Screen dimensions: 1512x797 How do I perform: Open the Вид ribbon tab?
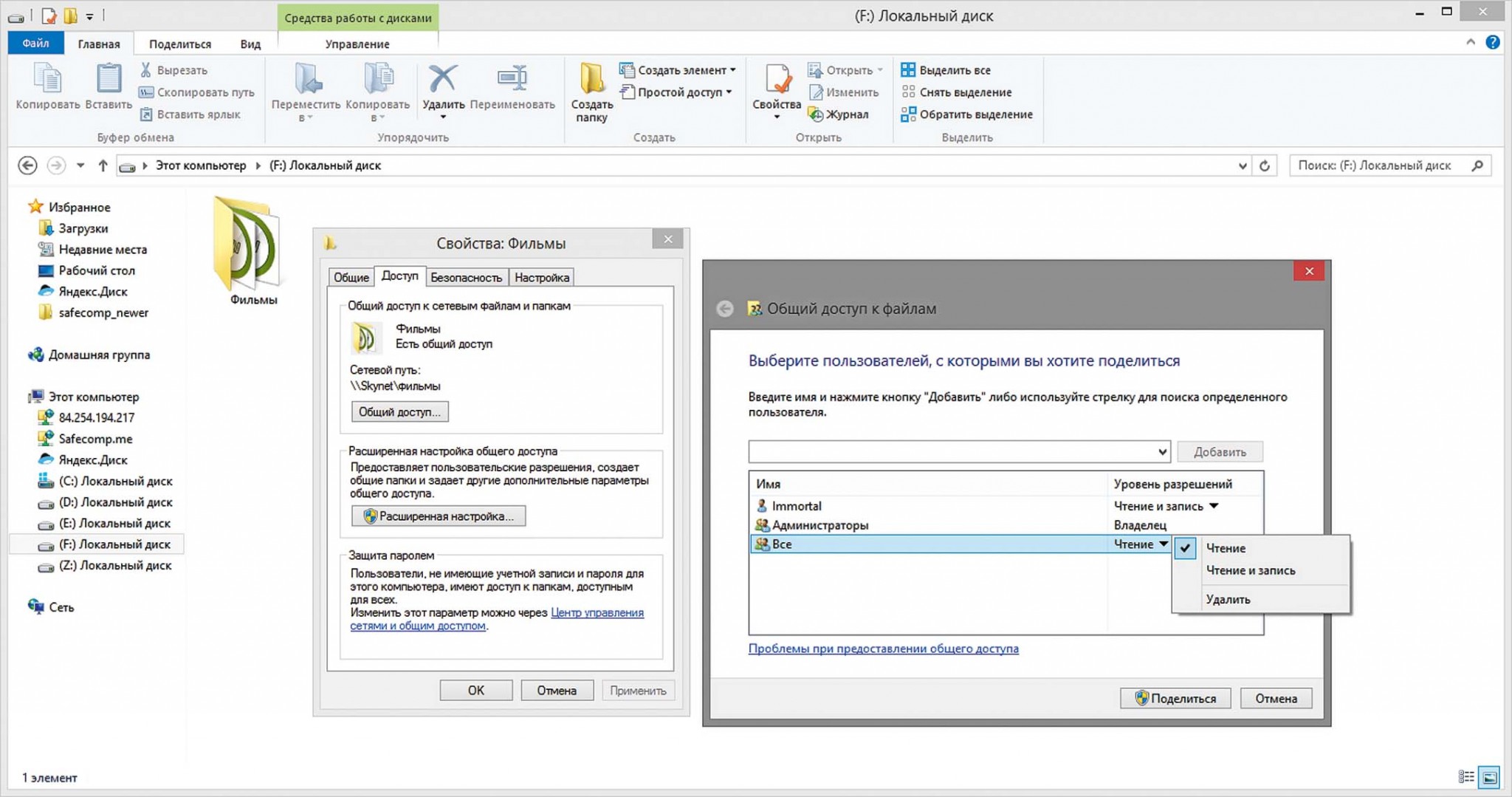(250, 44)
